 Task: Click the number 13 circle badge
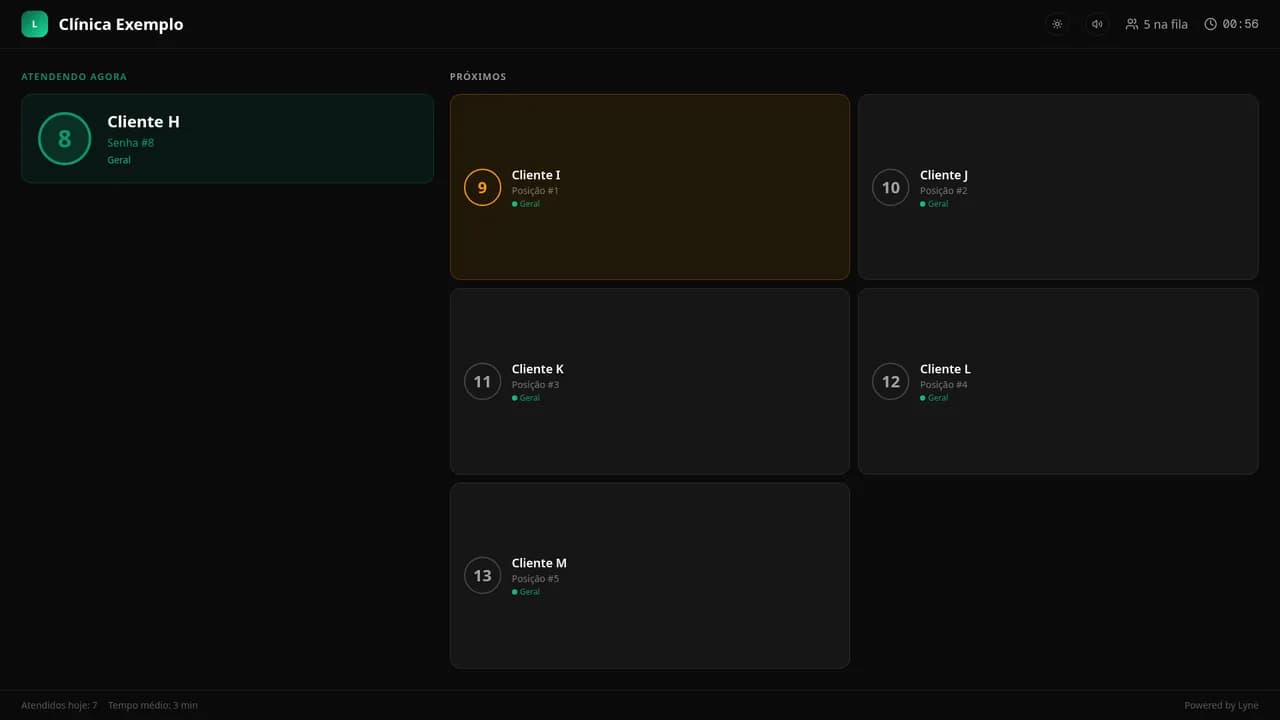[x=482, y=575]
